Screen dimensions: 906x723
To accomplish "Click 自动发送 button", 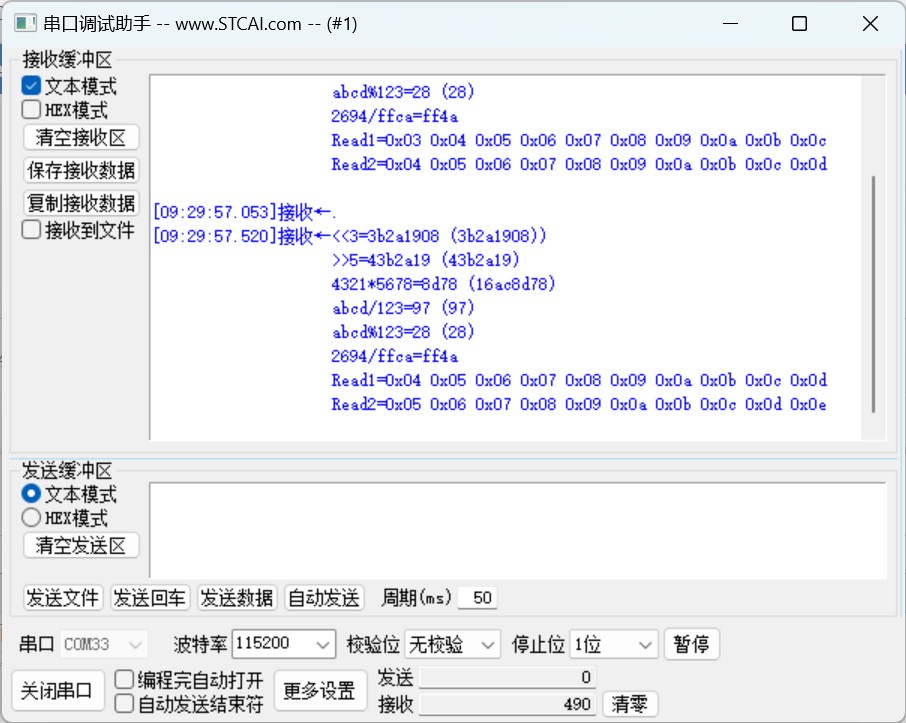I will (324, 598).
